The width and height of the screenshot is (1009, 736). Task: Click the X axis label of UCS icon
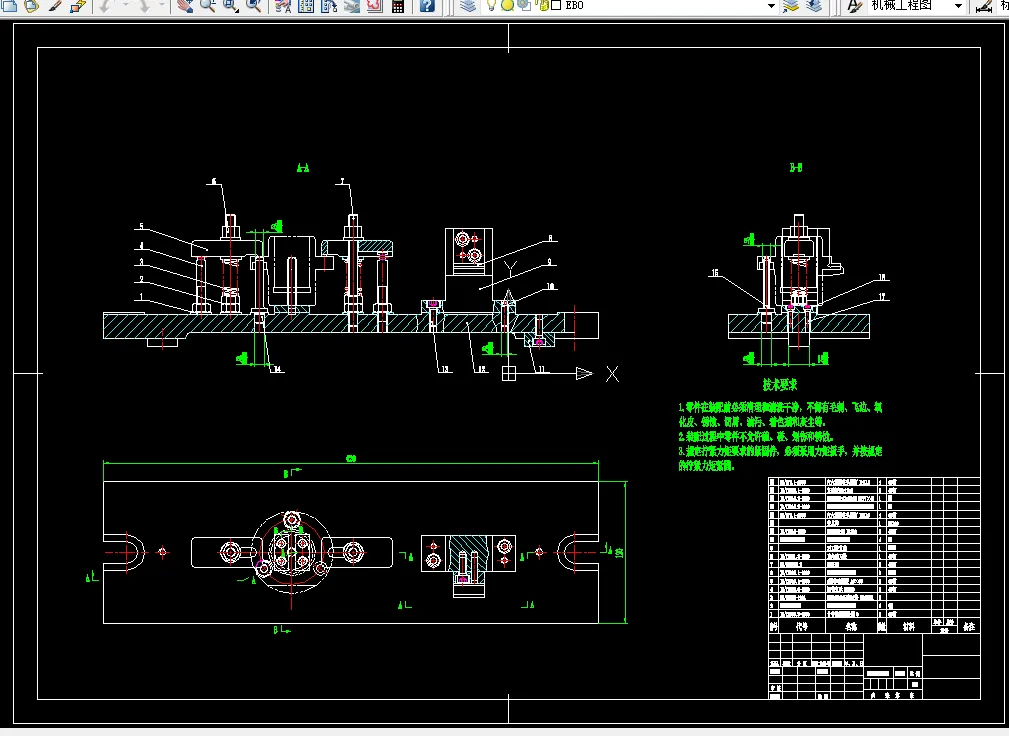click(612, 374)
